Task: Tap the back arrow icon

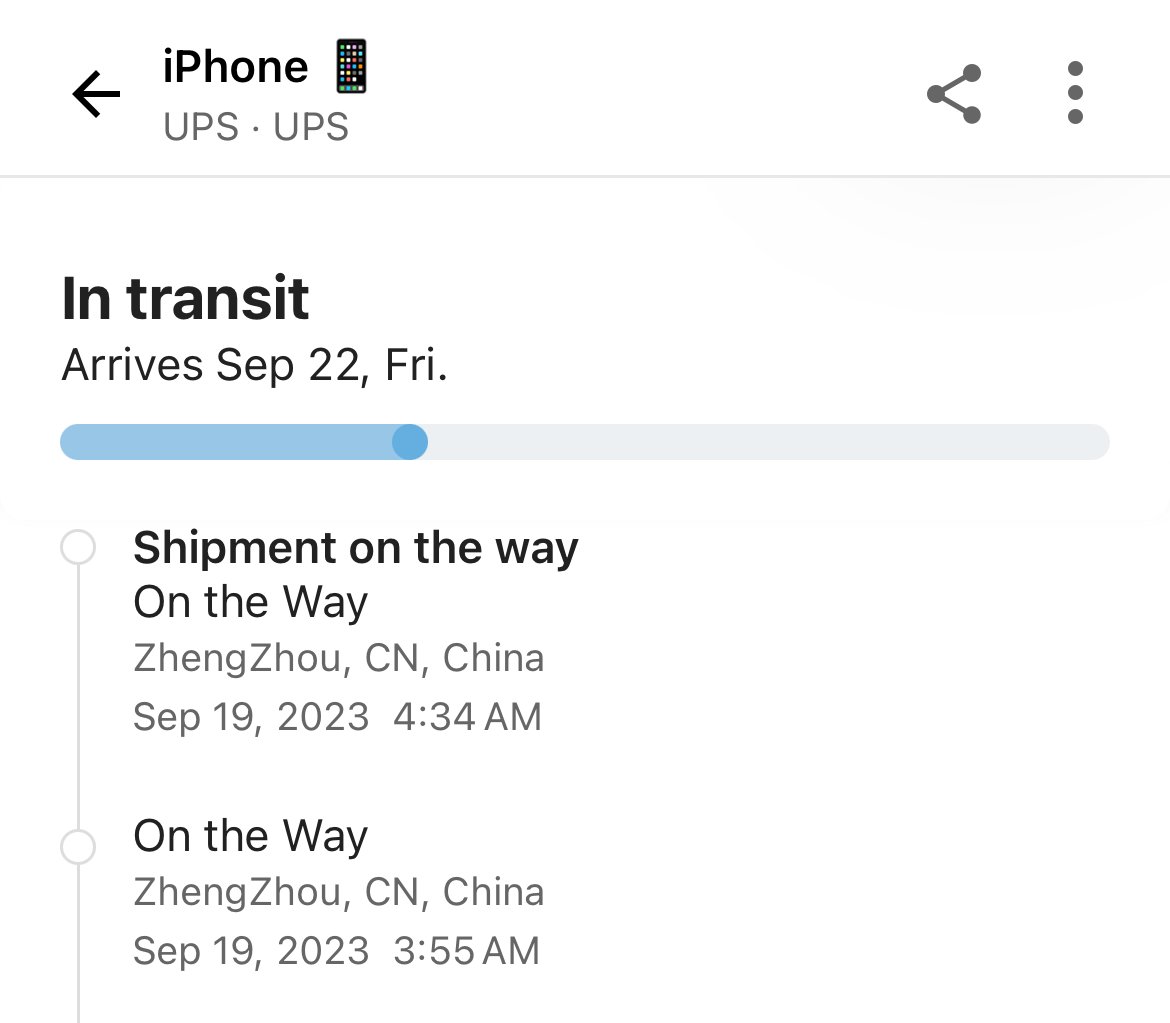Action: [96, 94]
